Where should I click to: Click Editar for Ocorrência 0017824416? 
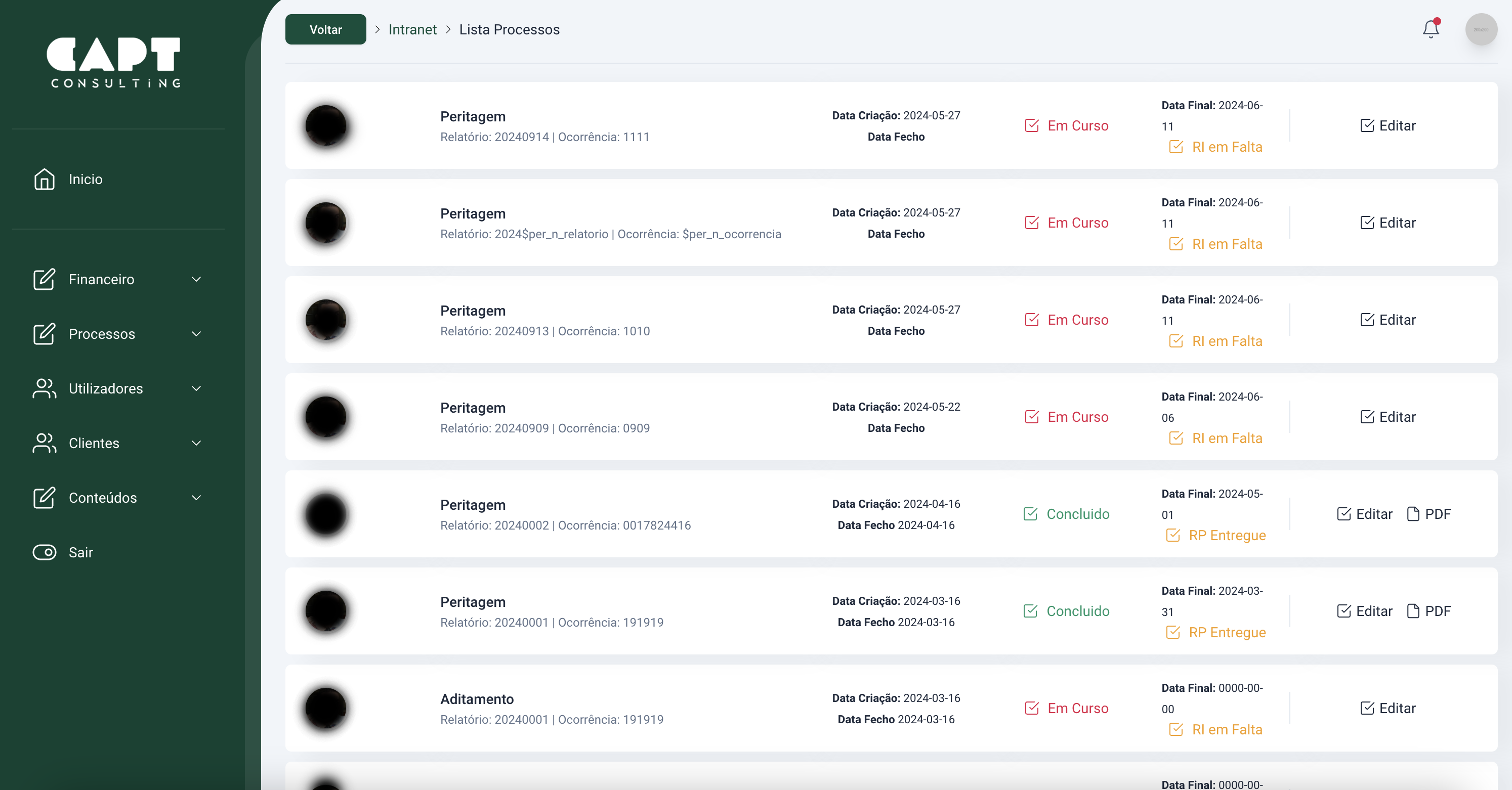[1365, 514]
